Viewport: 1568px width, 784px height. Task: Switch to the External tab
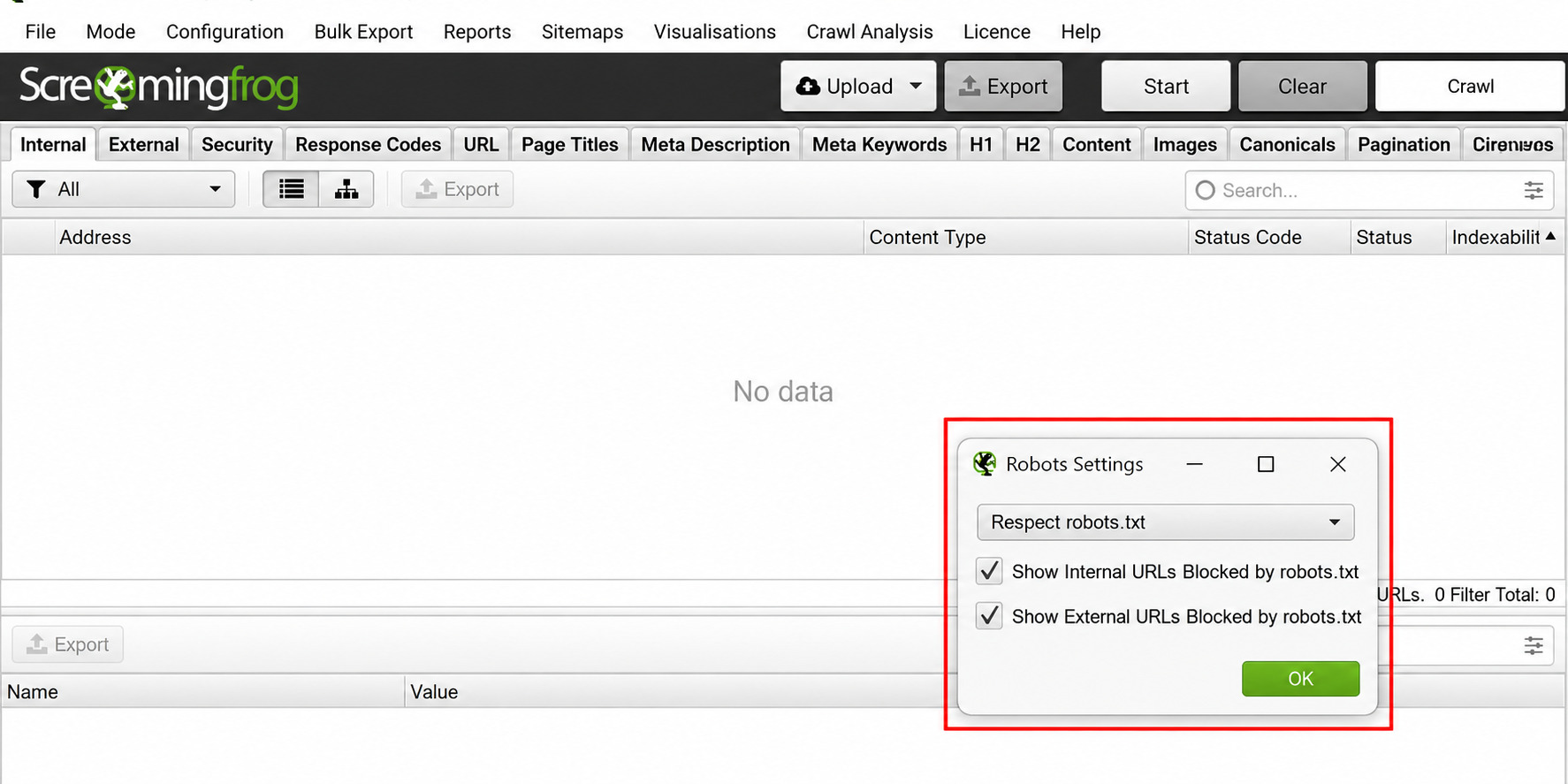pyautogui.click(x=144, y=145)
